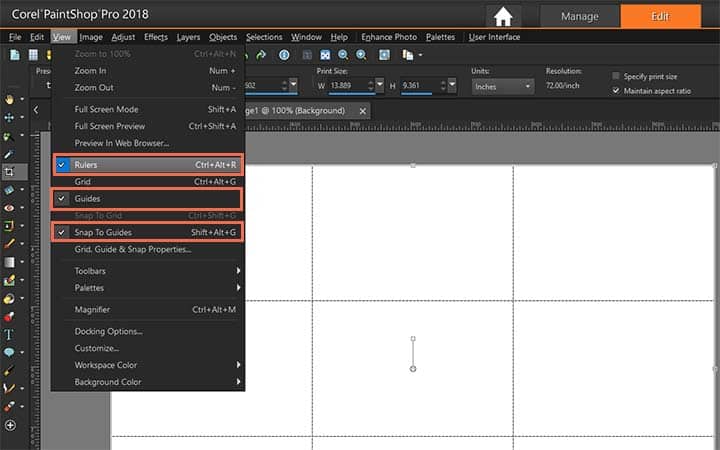Click the Zoom In magnifier icon
The image size is (720, 450).
361,55
